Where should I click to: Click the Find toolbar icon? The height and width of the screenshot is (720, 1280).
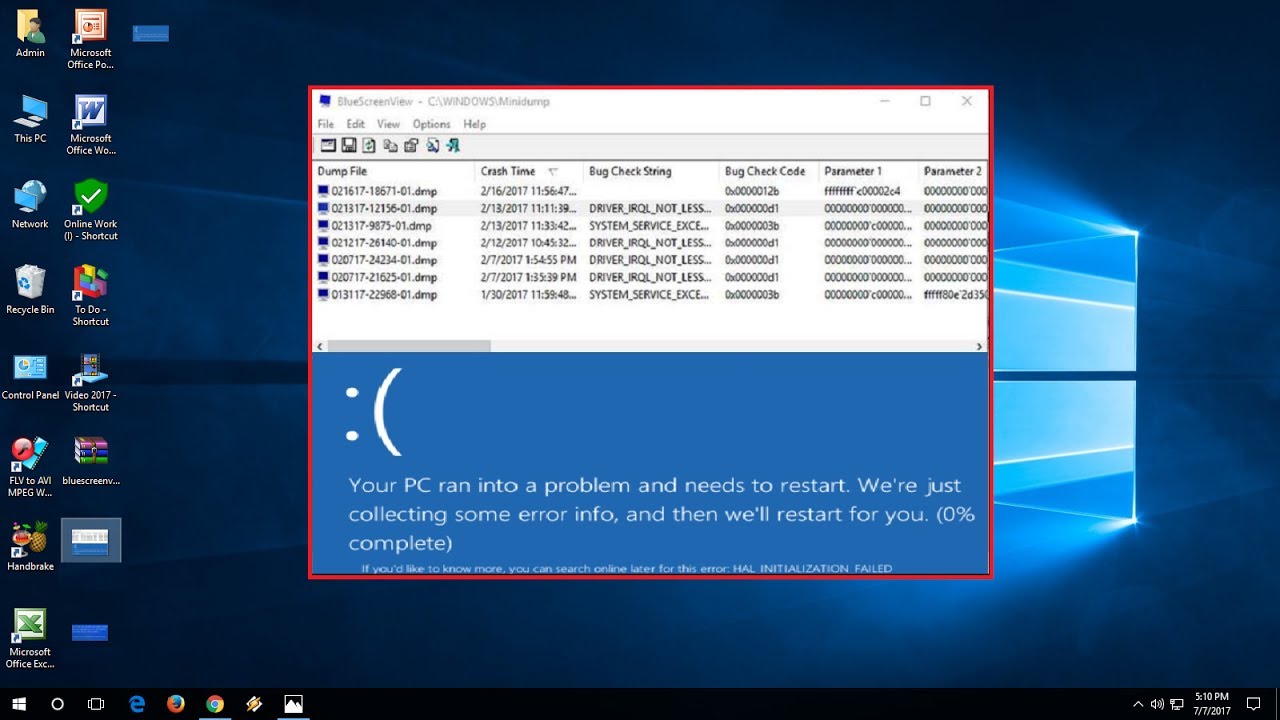pyautogui.click(x=432, y=146)
